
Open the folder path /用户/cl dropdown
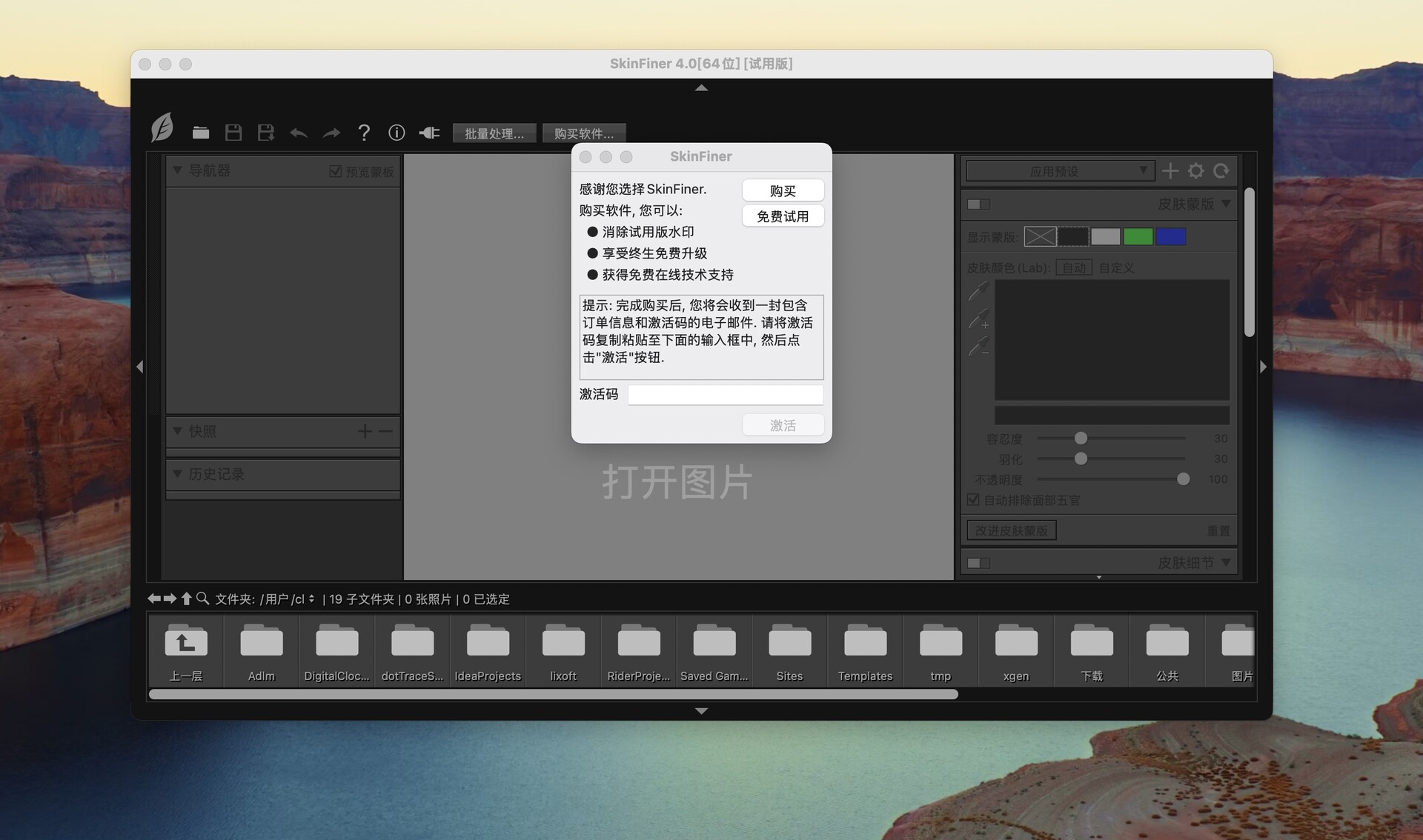(288, 599)
